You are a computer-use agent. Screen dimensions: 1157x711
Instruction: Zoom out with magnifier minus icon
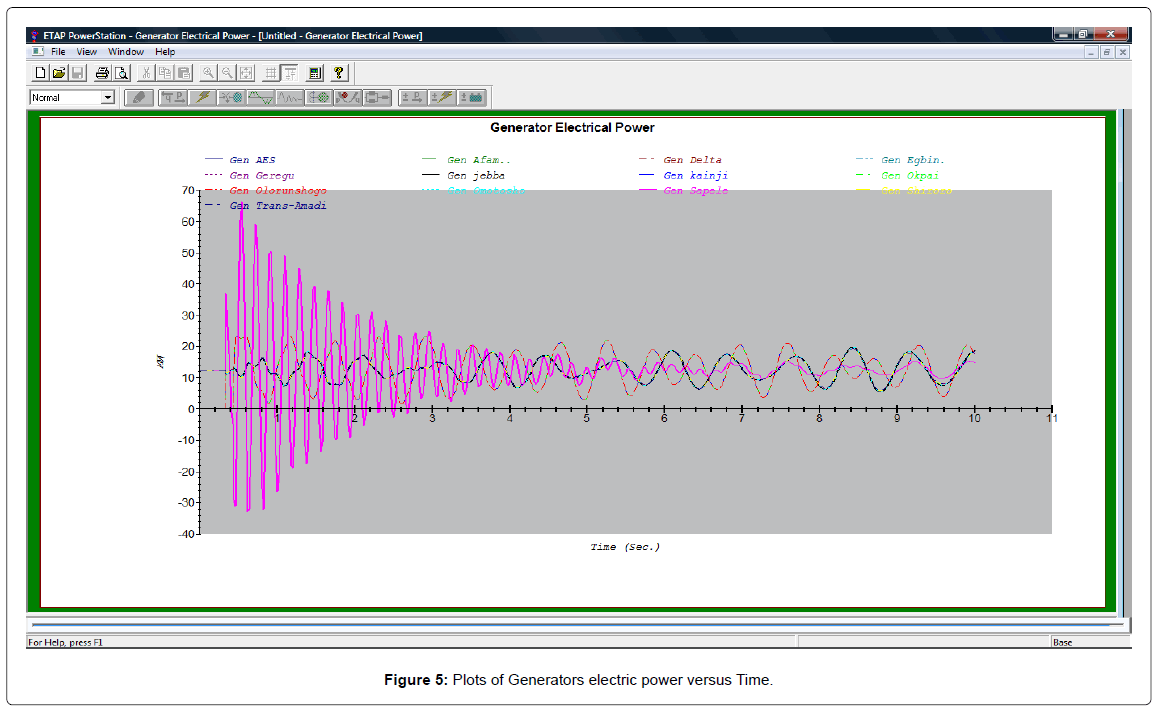(x=227, y=72)
